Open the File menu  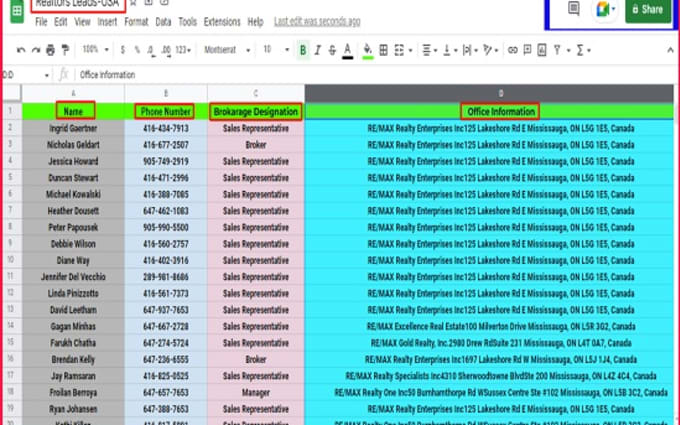[x=41, y=22]
